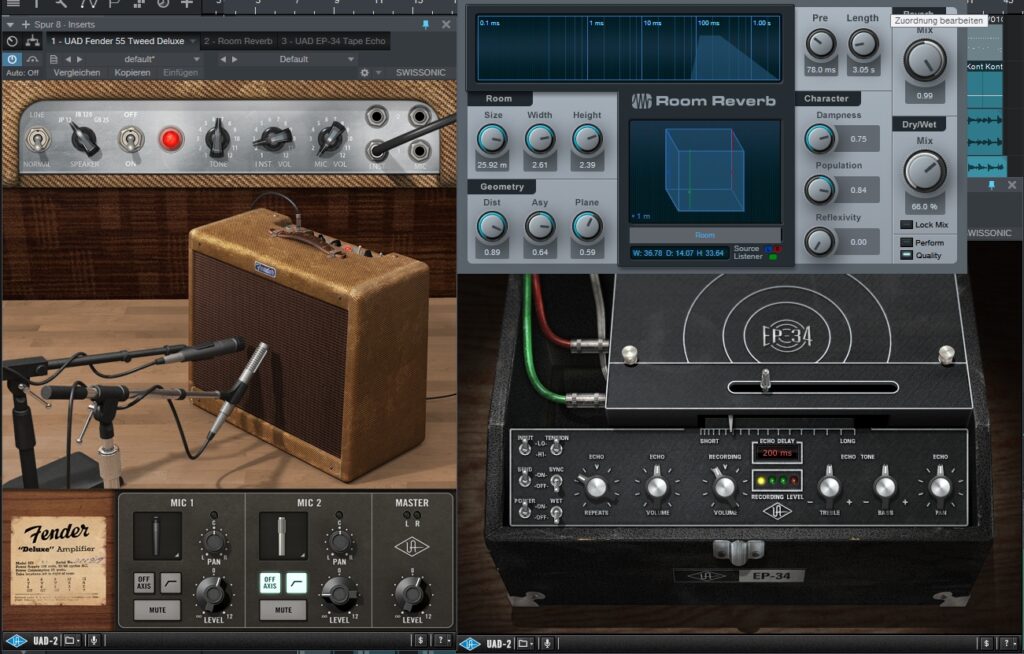Open the Mic 2 microphone selector
The height and width of the screenshot is (654, 1024).
click(283, 536)
